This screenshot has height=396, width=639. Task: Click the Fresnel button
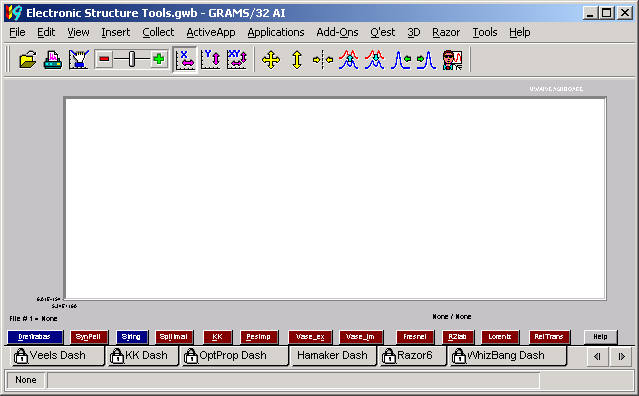(x=415, y=337)
